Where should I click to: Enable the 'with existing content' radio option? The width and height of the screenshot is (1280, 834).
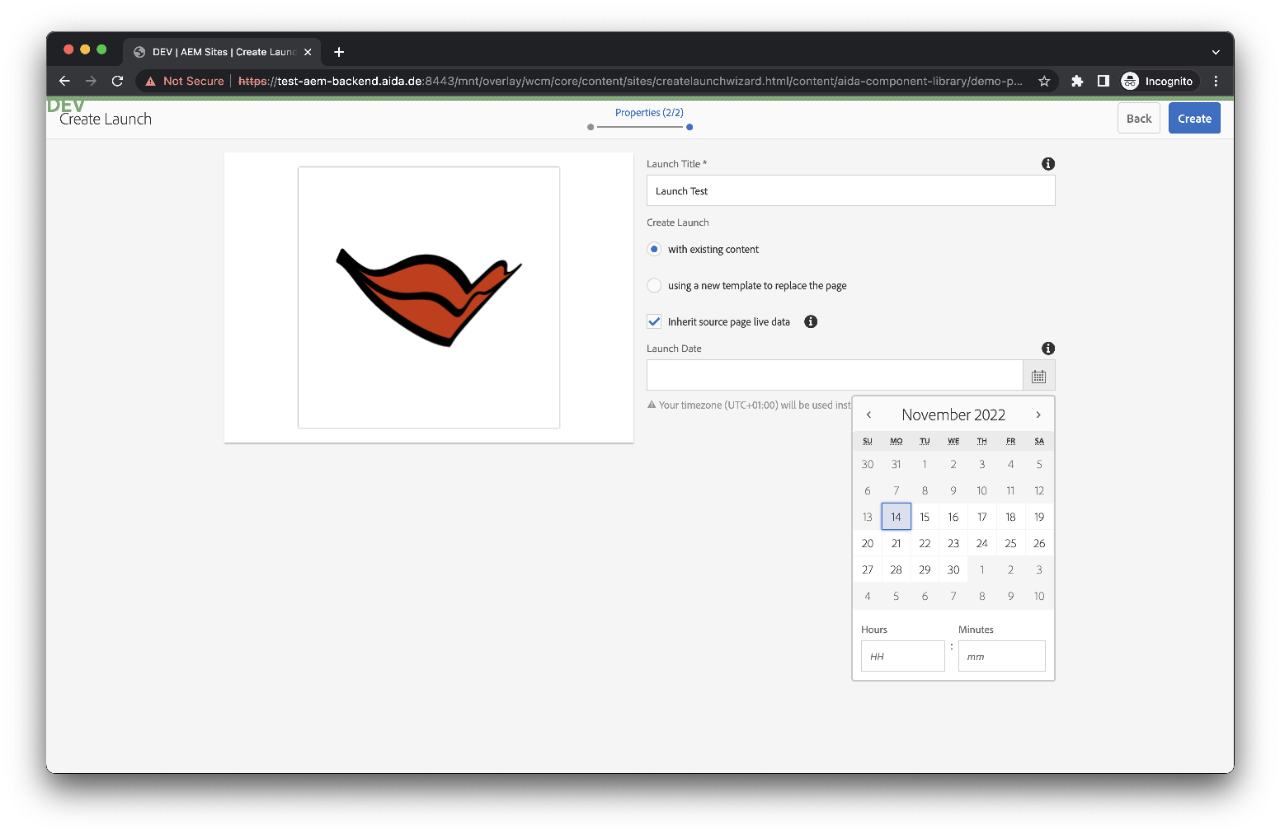(x=653, y=249)
